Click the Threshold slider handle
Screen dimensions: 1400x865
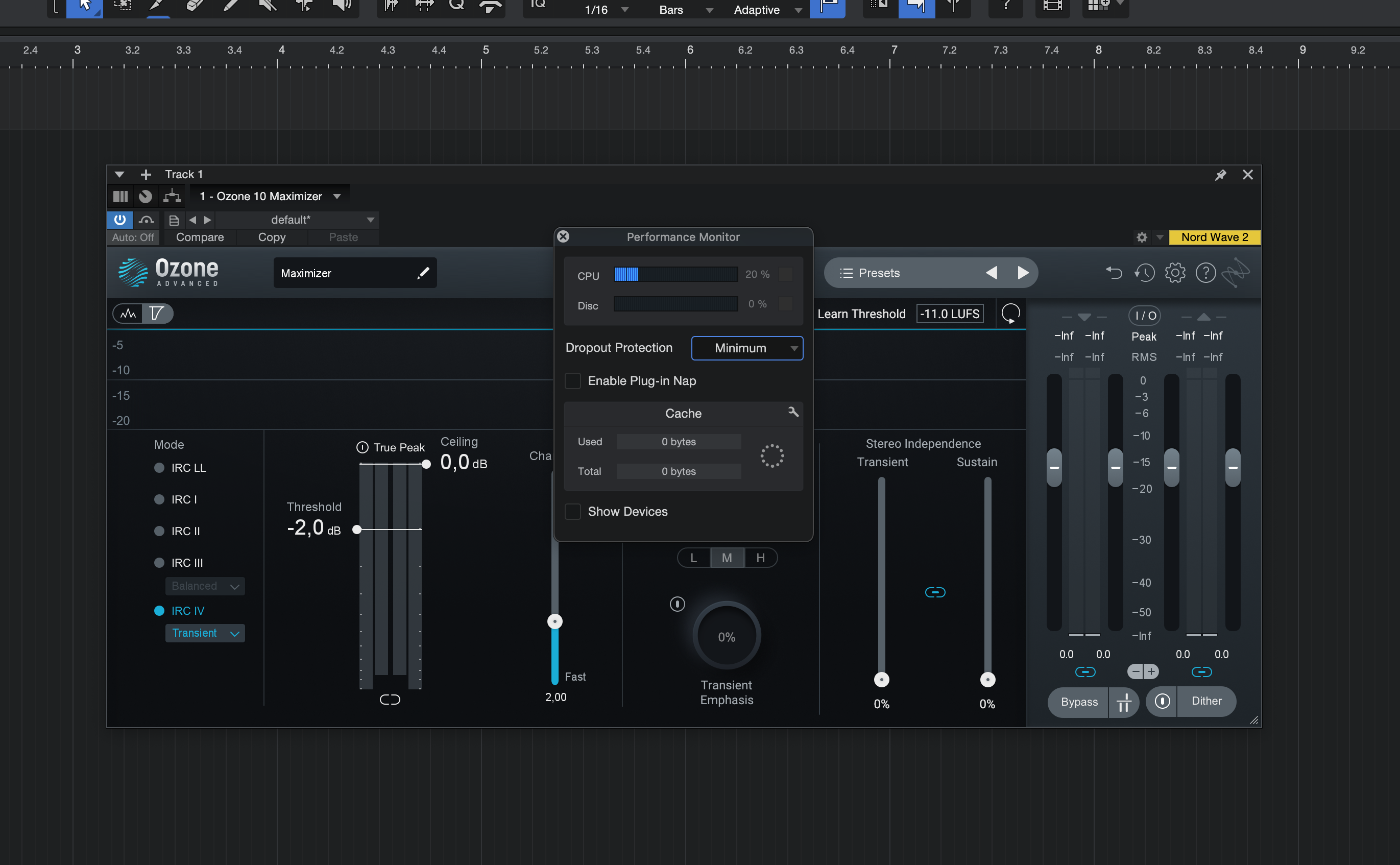point(357,529)
